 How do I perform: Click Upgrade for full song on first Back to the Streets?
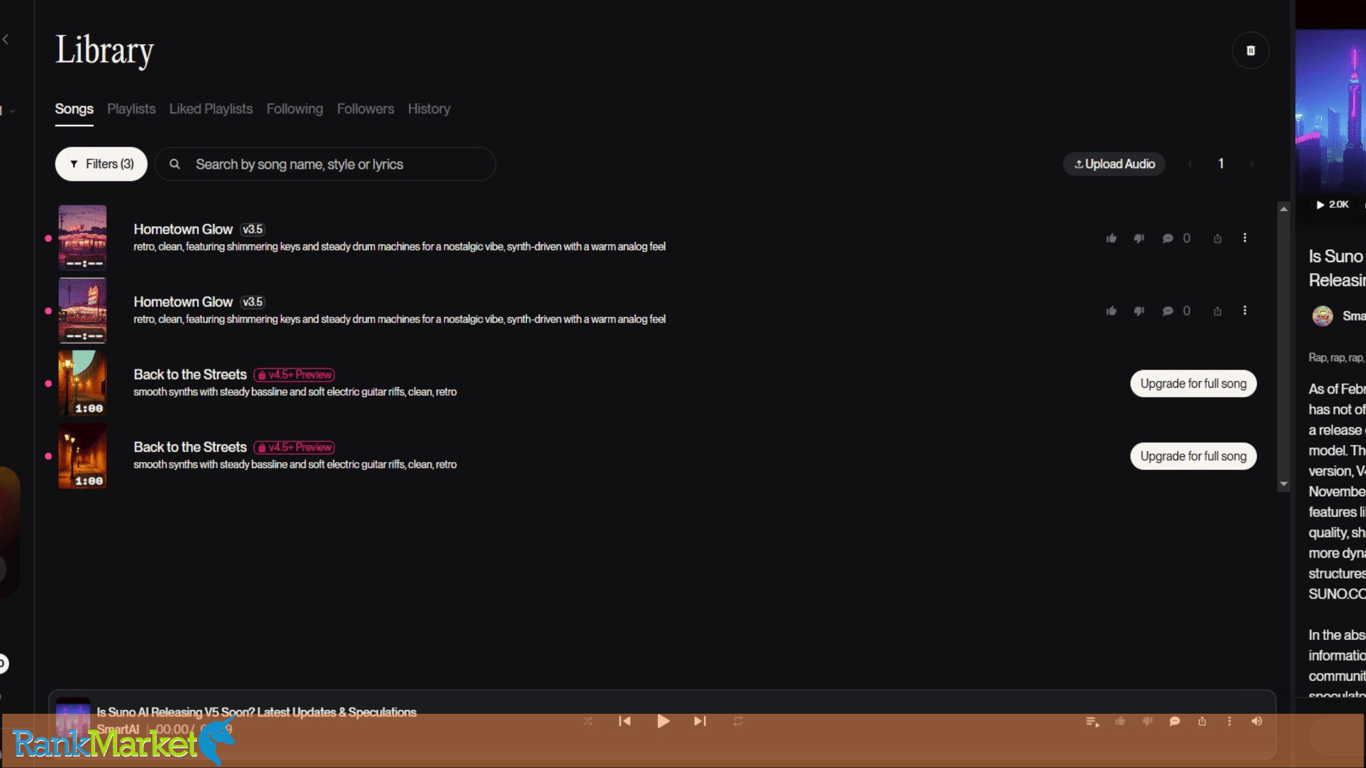[1193, 384]
